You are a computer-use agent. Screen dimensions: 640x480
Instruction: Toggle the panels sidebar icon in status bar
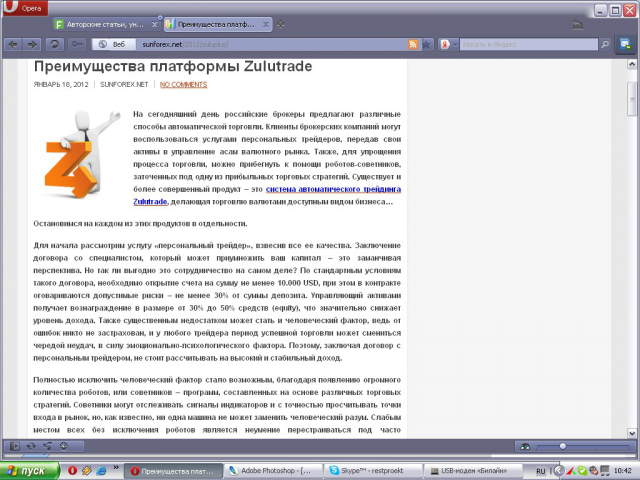[14, 446]
